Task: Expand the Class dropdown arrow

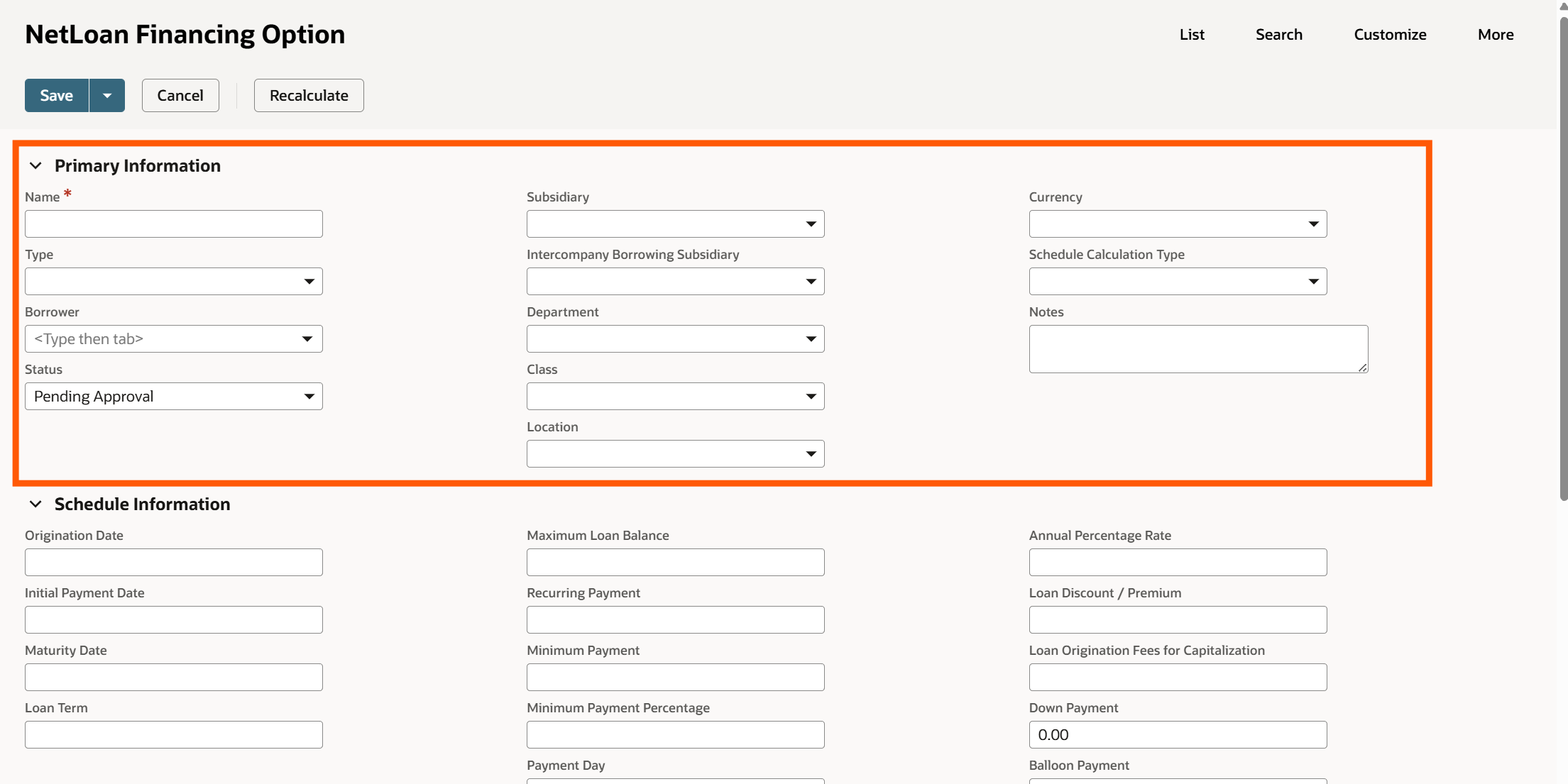Action: click(x=811, y=397)
